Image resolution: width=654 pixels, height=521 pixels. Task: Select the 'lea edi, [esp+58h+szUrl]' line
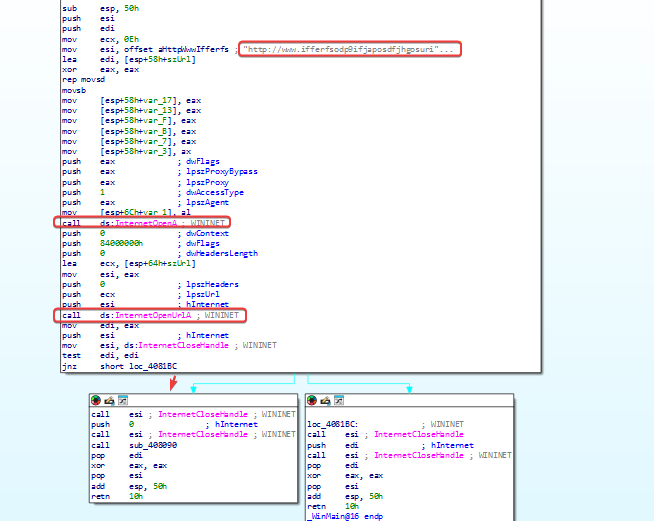[x=129, y=59]
